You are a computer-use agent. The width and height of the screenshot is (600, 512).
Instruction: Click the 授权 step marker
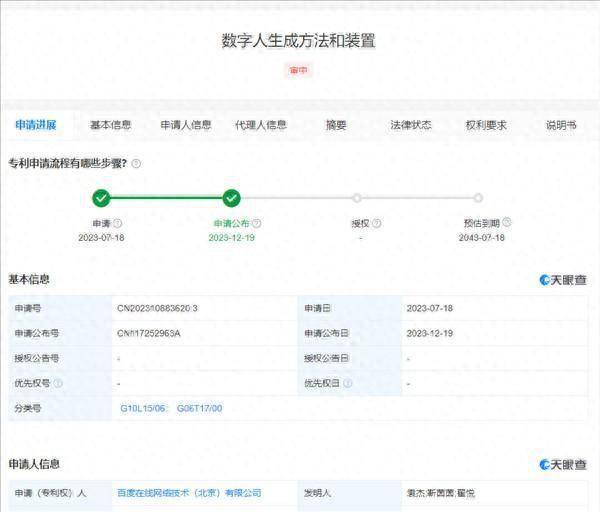(357, 198)
